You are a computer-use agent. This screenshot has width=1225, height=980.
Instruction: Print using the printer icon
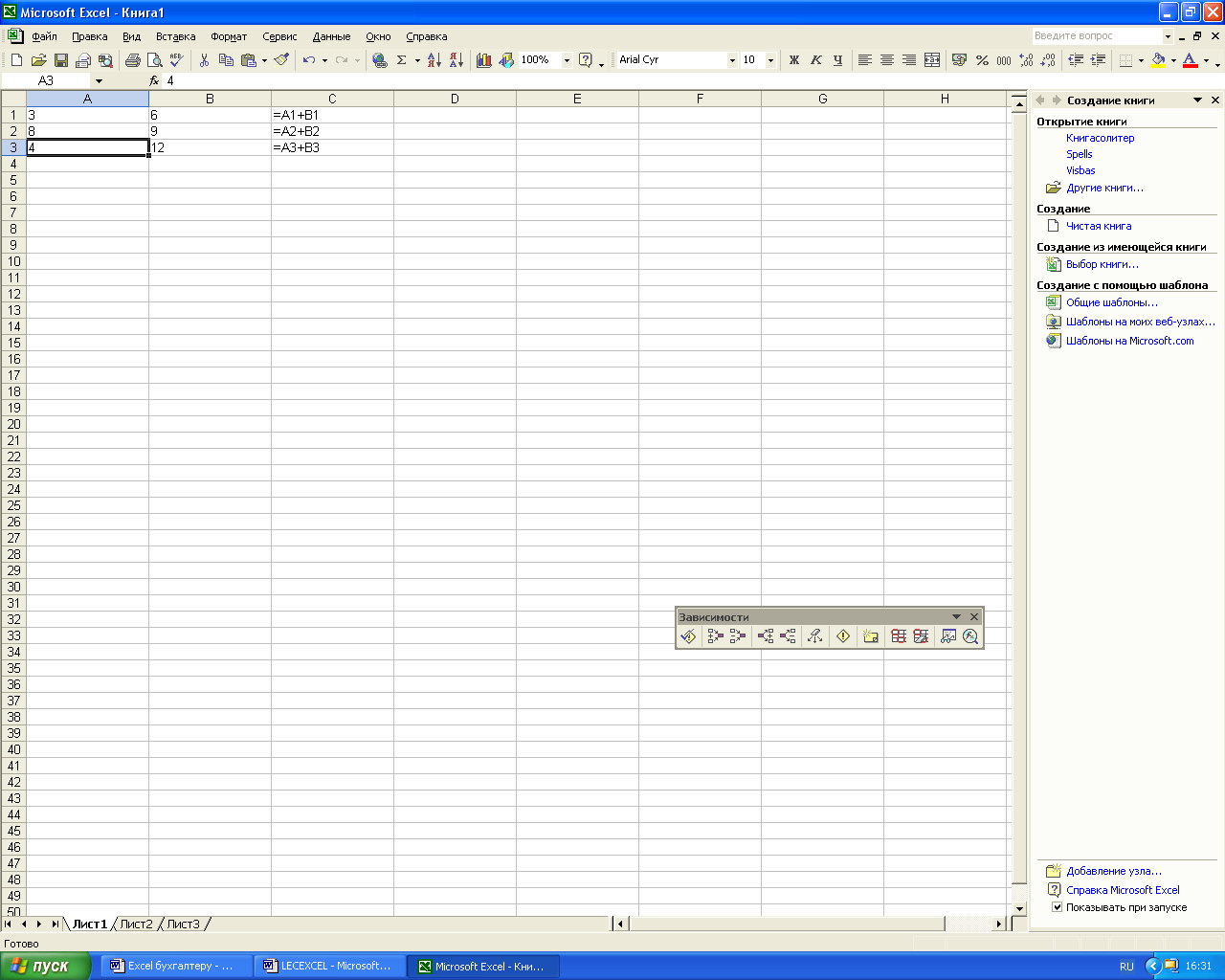click(x=132, y=60)
